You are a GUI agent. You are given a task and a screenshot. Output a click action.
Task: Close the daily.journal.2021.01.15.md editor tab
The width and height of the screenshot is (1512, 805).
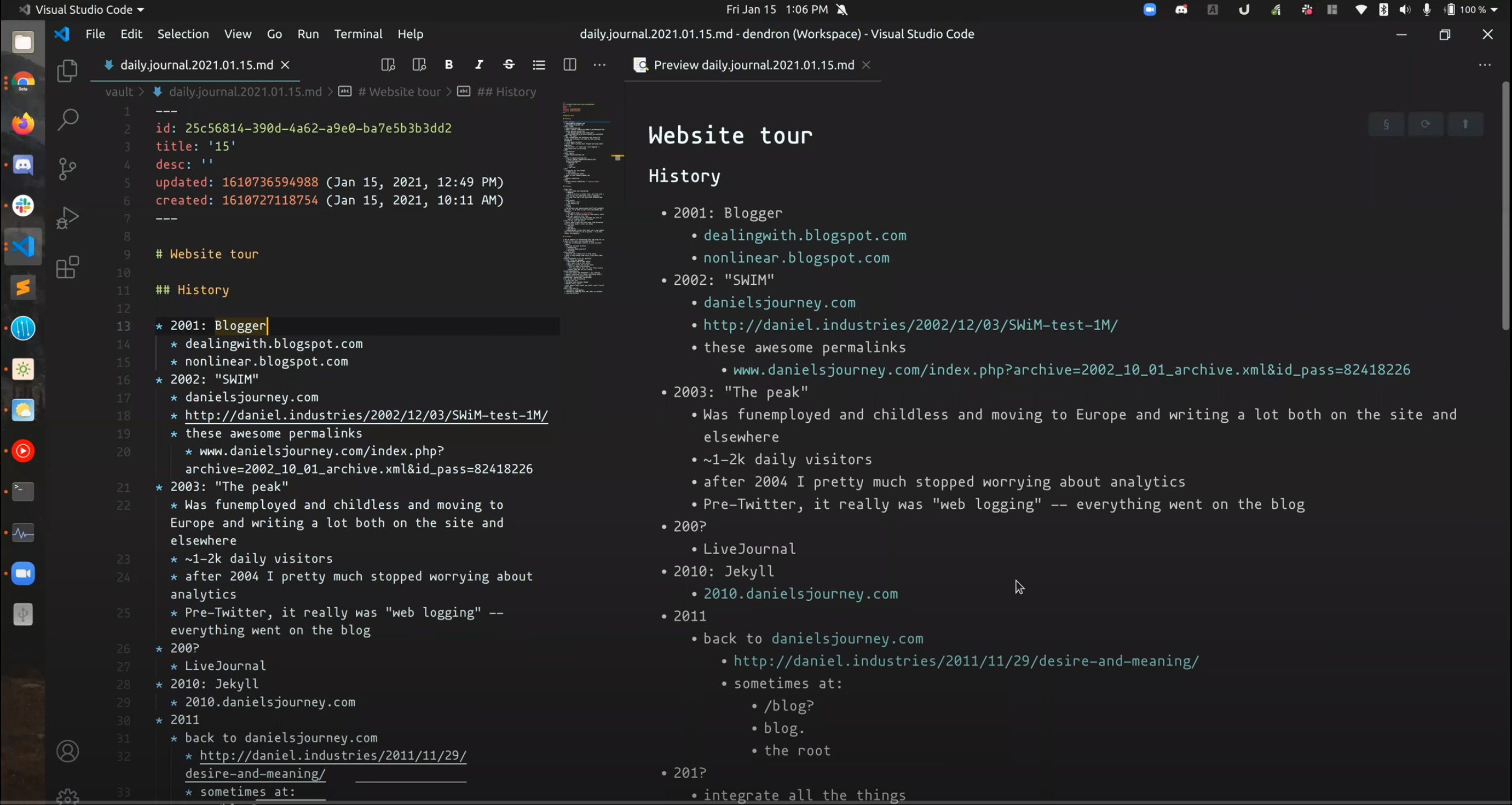pyautogui.click(x=285, y=65)
